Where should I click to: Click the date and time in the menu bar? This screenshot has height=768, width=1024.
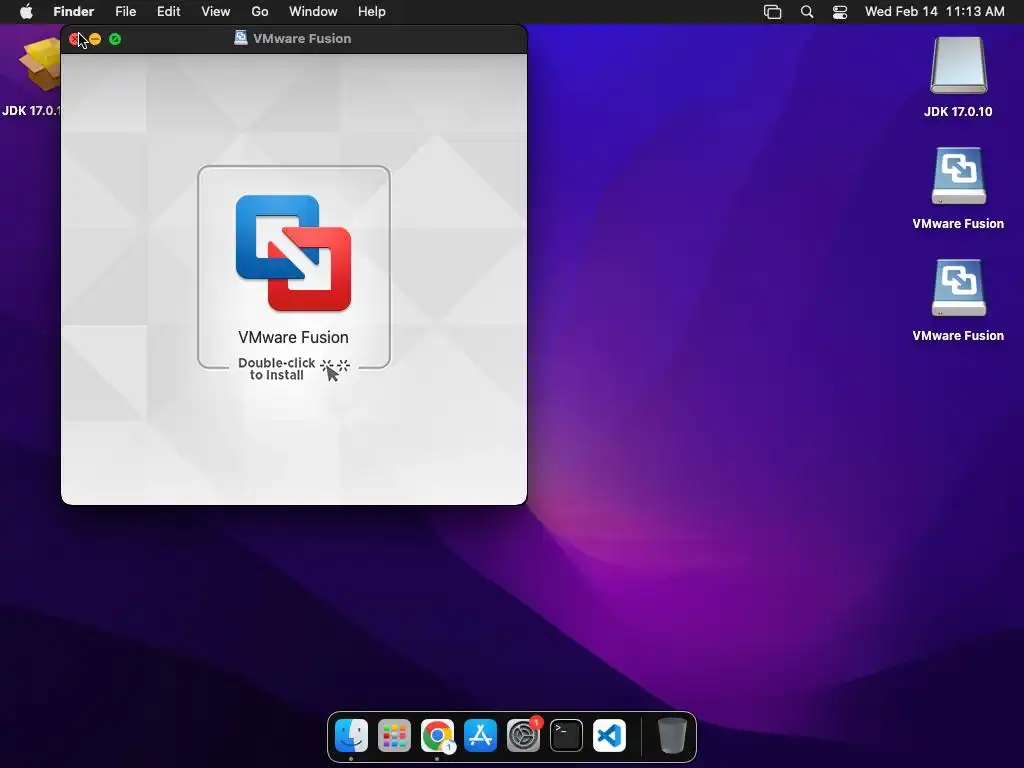(935, 12)
